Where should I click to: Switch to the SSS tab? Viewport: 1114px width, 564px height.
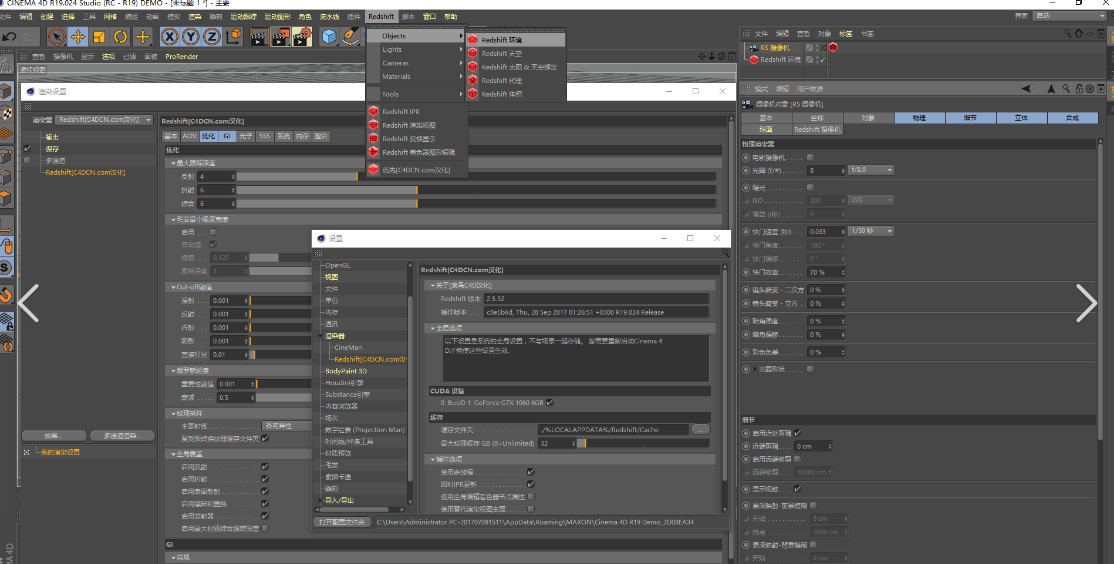click(265, 136)
